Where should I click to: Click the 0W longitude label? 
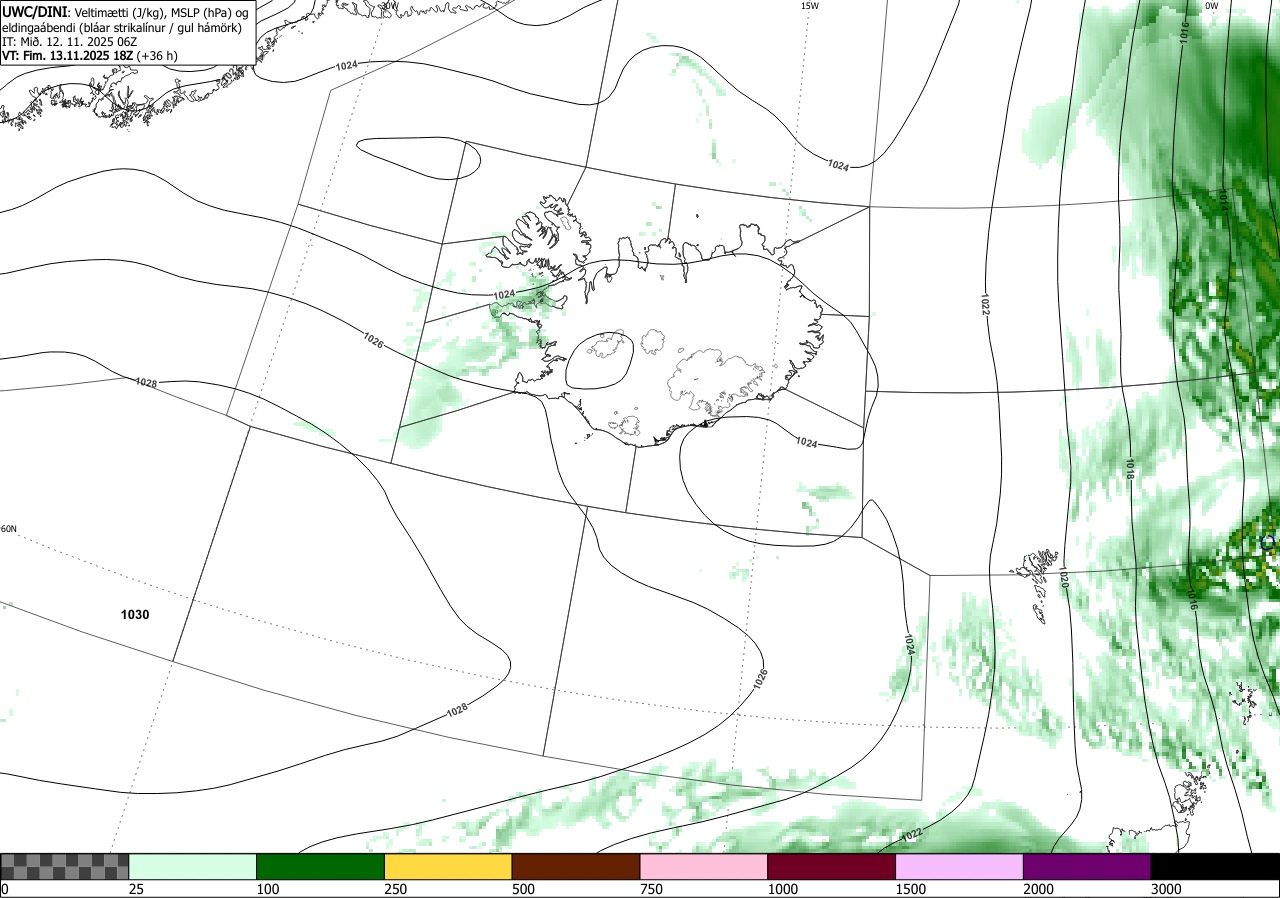point(1211,6)
